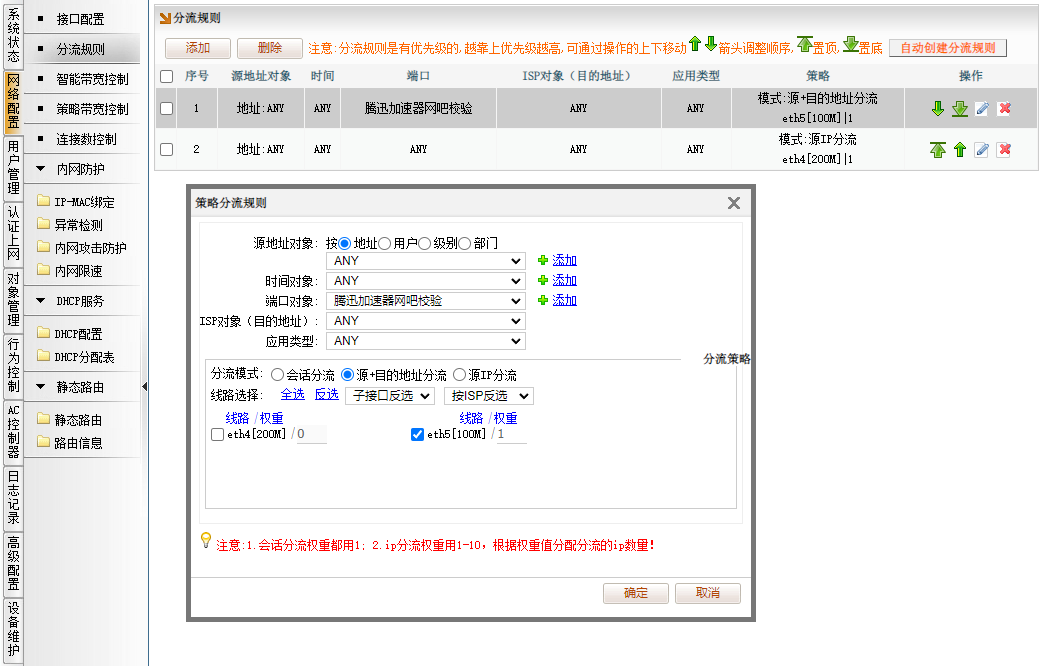
Task: Check the eth4[200M] line checkbox
Action: click(218, 435)
